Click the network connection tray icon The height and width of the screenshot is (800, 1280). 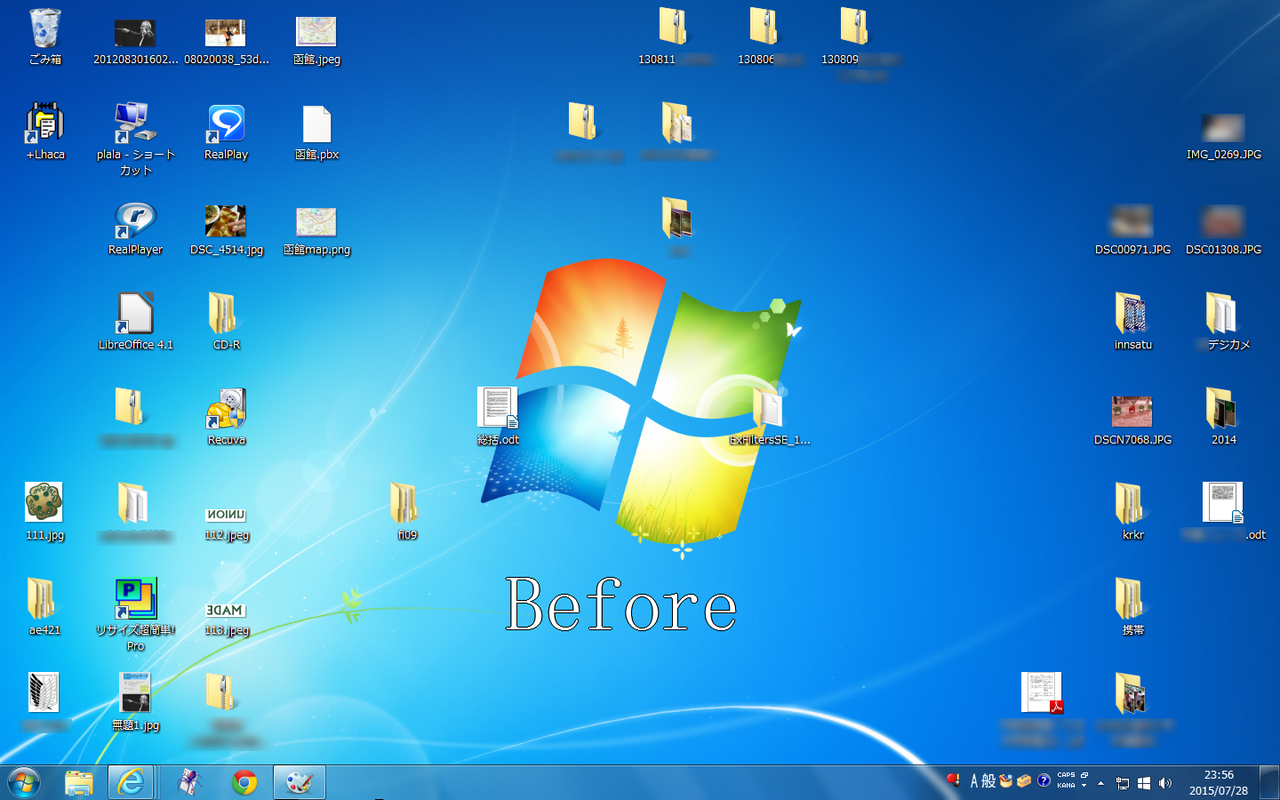click(1123, 783)
